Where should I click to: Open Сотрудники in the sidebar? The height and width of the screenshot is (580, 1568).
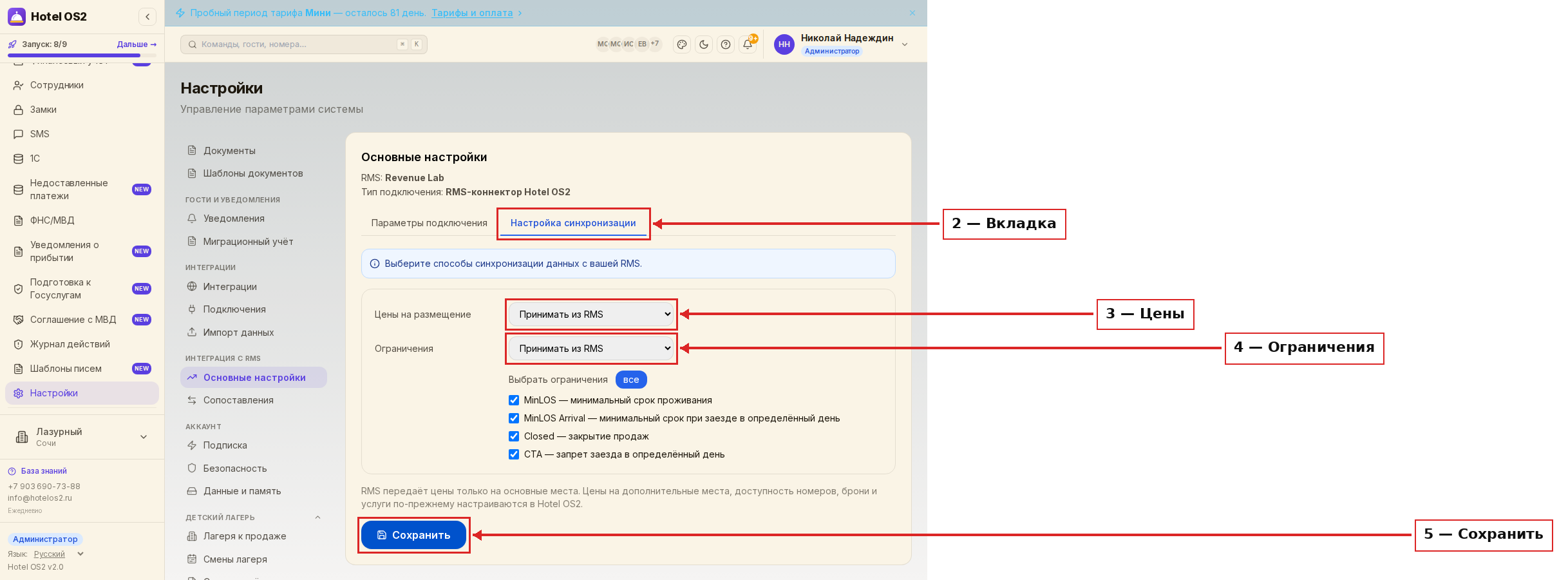coord(82,85)
